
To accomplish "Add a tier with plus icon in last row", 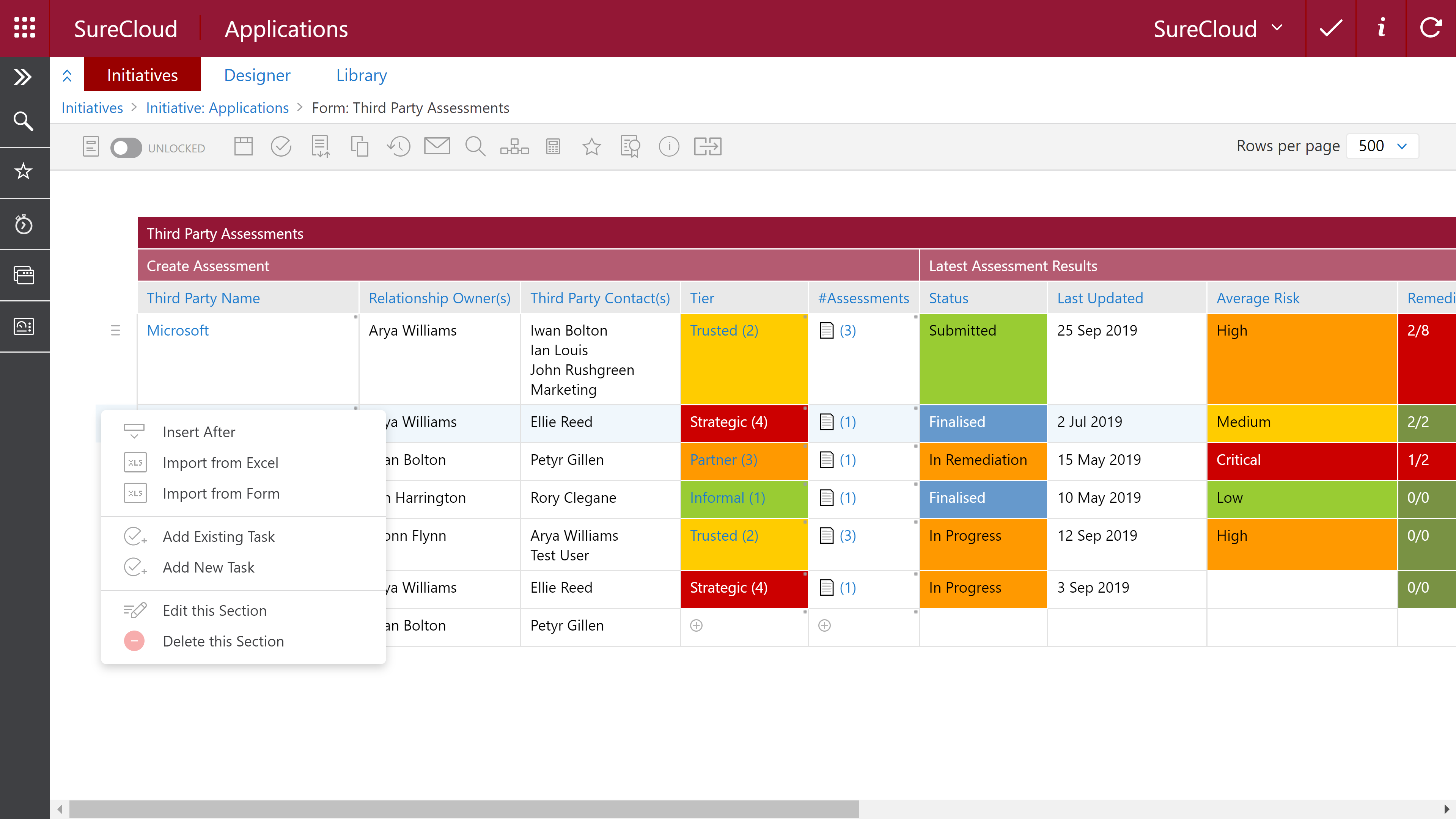I will click(x=697, y=625).
